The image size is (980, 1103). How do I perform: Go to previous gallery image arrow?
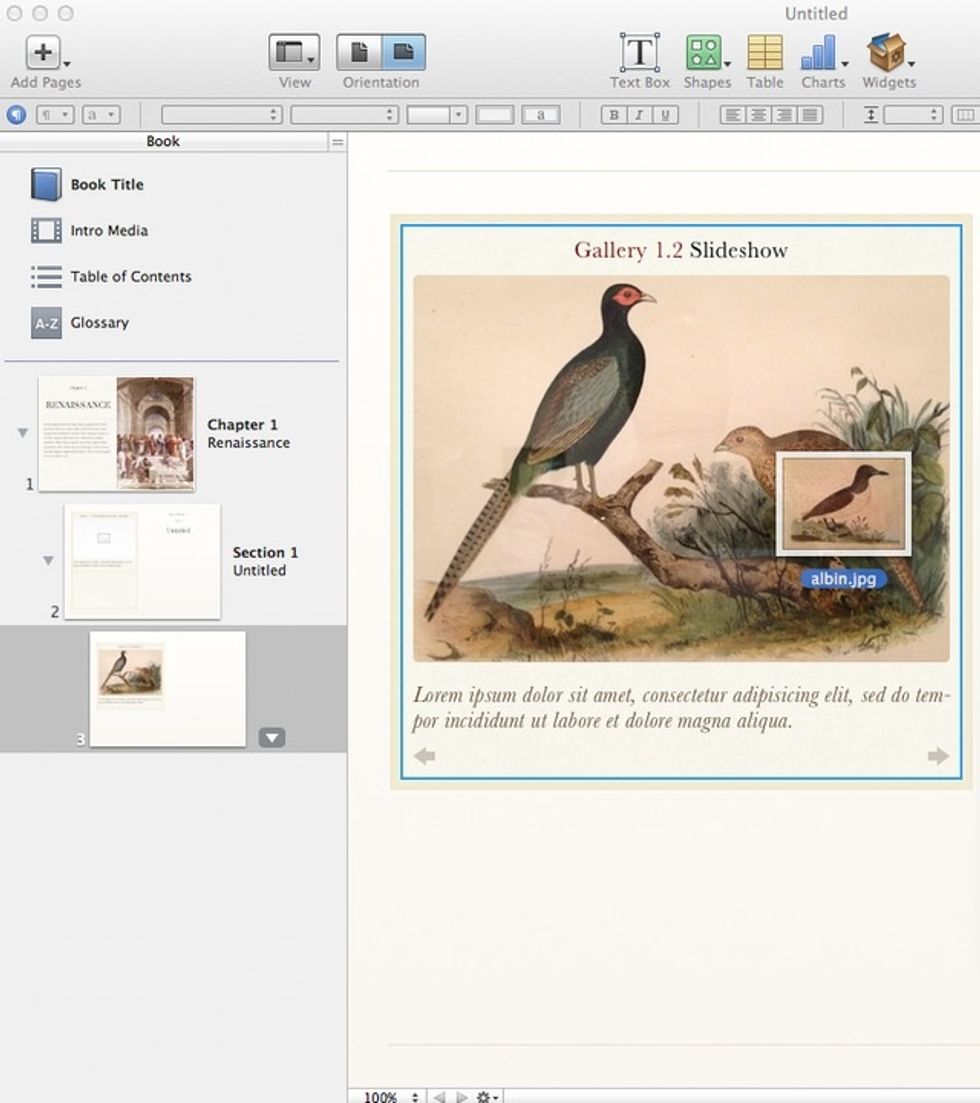click(x=425, y=756)
